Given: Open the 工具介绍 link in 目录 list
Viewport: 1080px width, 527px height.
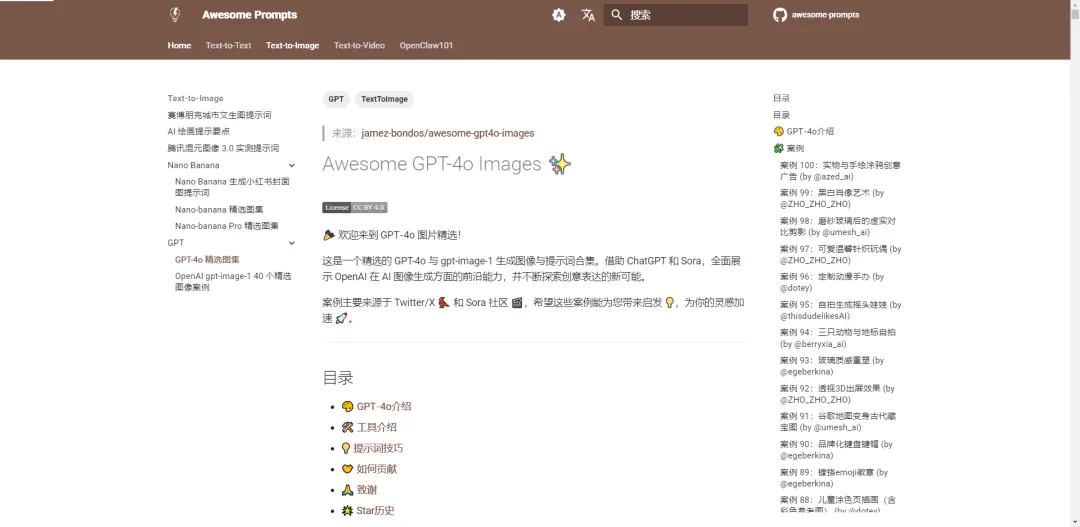Looking at the screenshot, I should pos(376,427).
